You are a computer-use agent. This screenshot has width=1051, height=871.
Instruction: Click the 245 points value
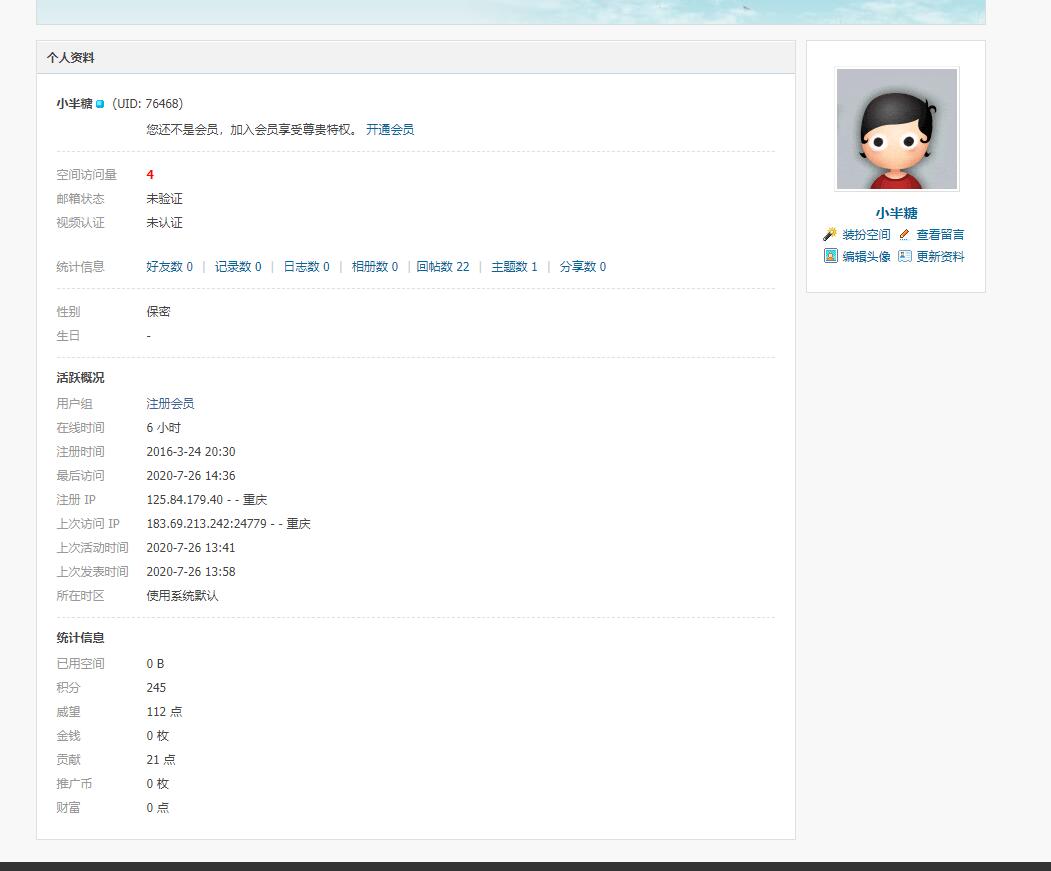(156, 687)
